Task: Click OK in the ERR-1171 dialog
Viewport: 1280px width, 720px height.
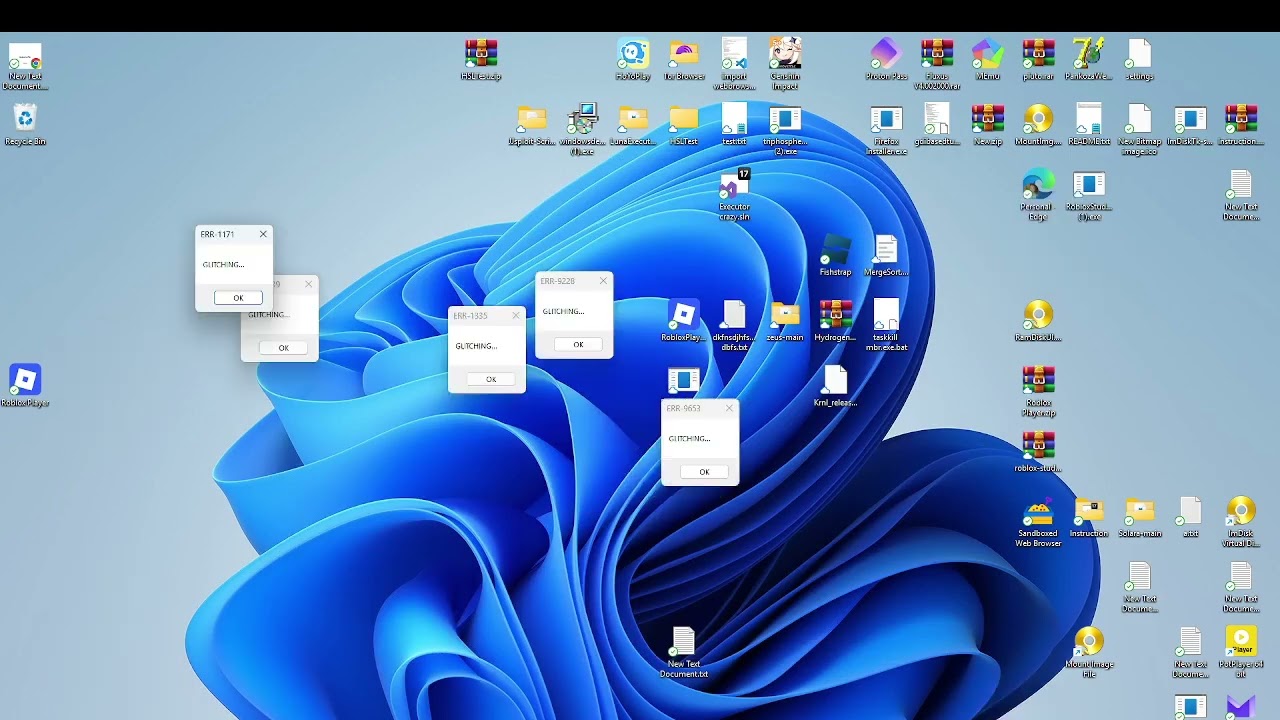Action: pyautogui.click(x=238, y=298)
